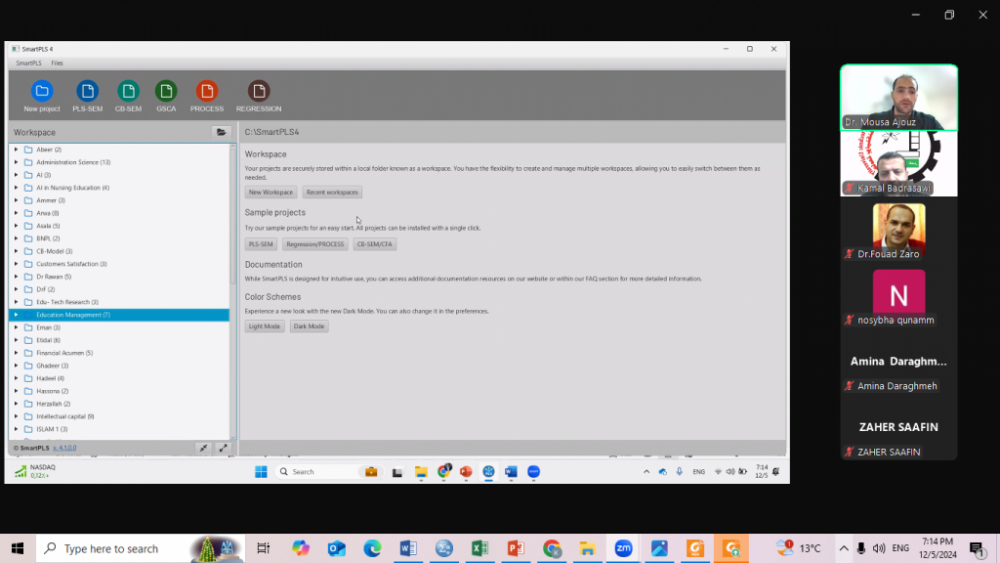Select the Herzallah (2) project folder
Image resolution: width=1000 pixels, height=563 pixels.
53,404
